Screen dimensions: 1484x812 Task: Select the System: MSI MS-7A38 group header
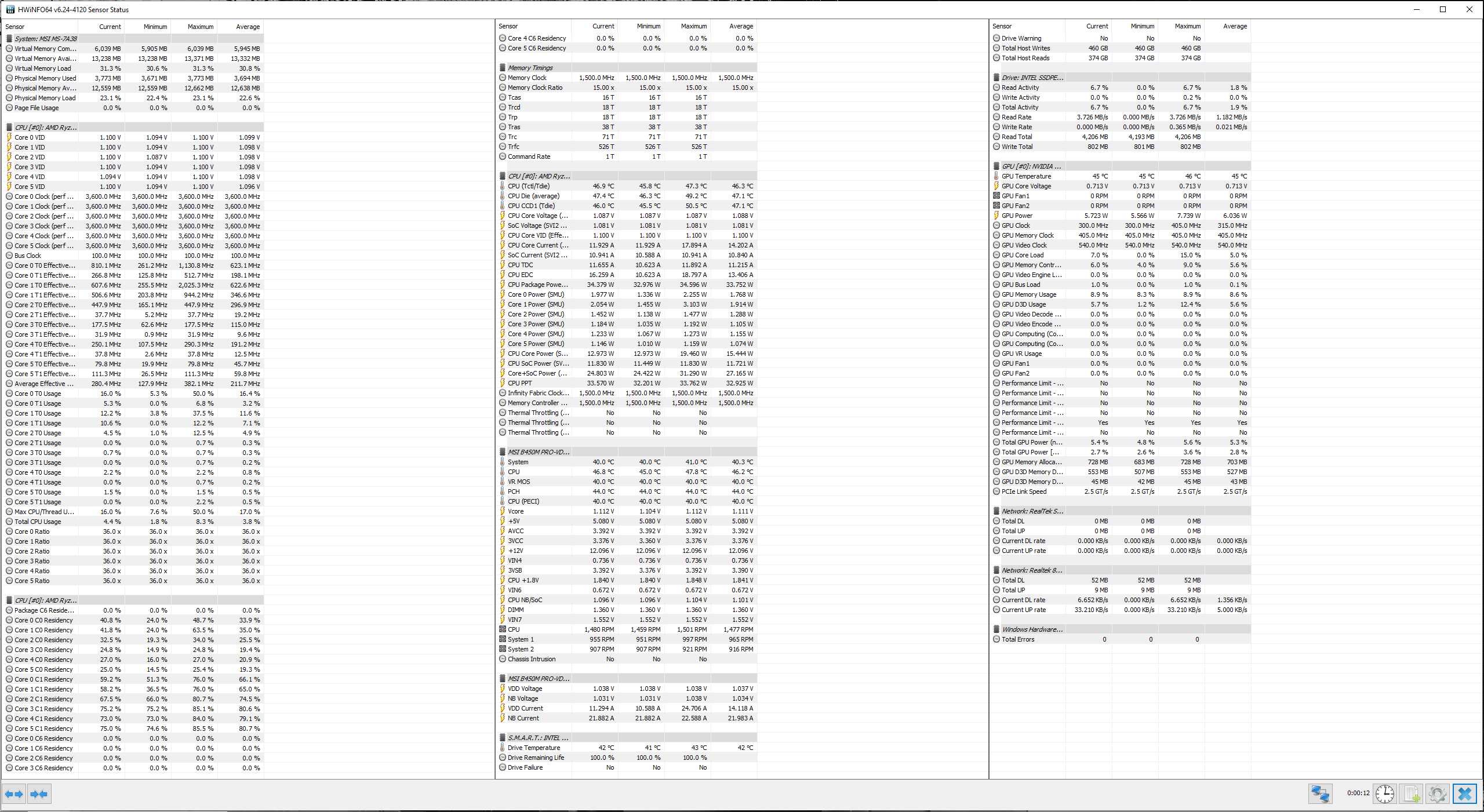pyautogui.click(x=46, y=39)
